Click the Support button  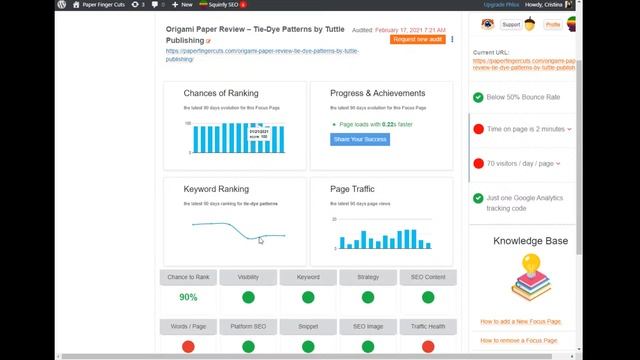click(511, 24)
